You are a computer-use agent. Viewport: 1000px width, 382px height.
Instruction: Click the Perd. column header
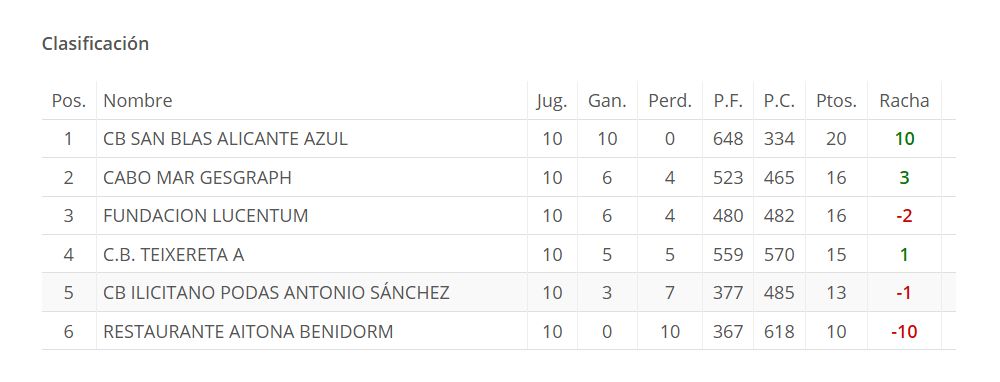point(670,101)
